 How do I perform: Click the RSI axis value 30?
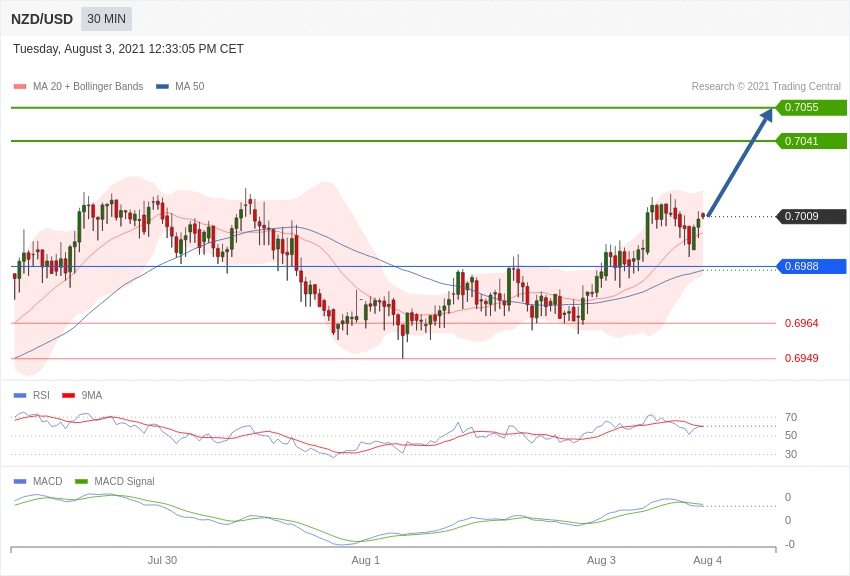click(790, 454)
